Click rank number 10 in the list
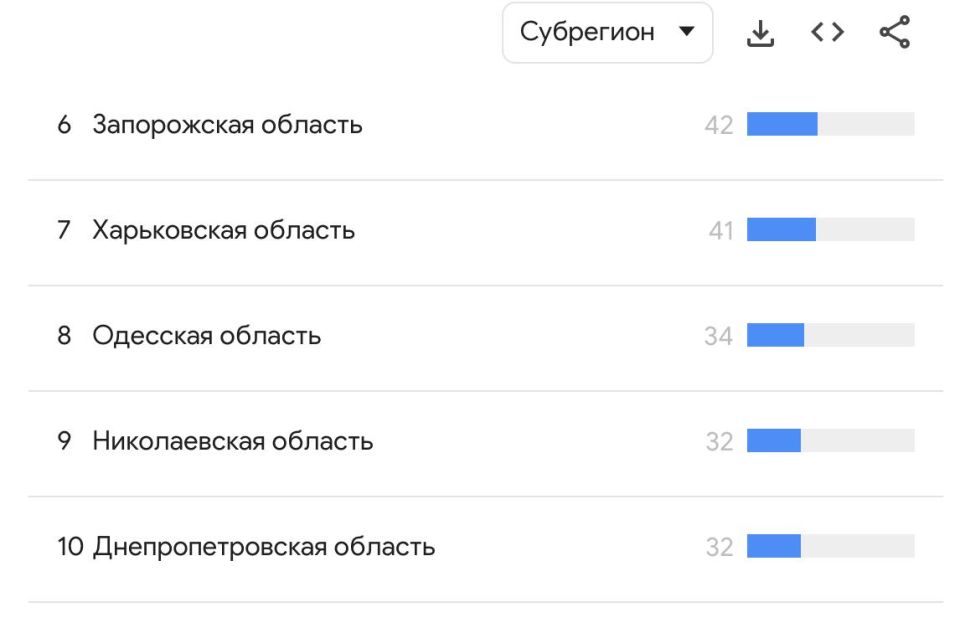This screenshot has height=628, width=960. click(69, 547)
